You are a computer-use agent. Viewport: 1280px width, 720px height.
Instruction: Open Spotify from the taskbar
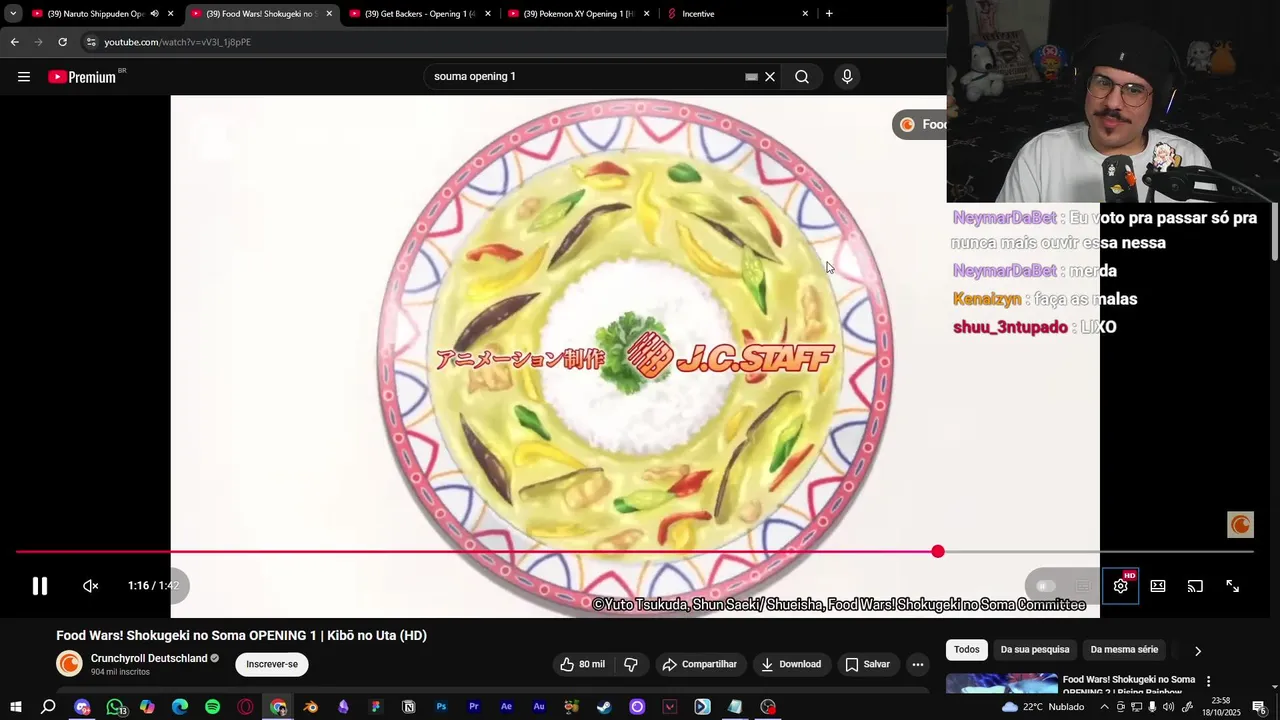coord(212,707)
